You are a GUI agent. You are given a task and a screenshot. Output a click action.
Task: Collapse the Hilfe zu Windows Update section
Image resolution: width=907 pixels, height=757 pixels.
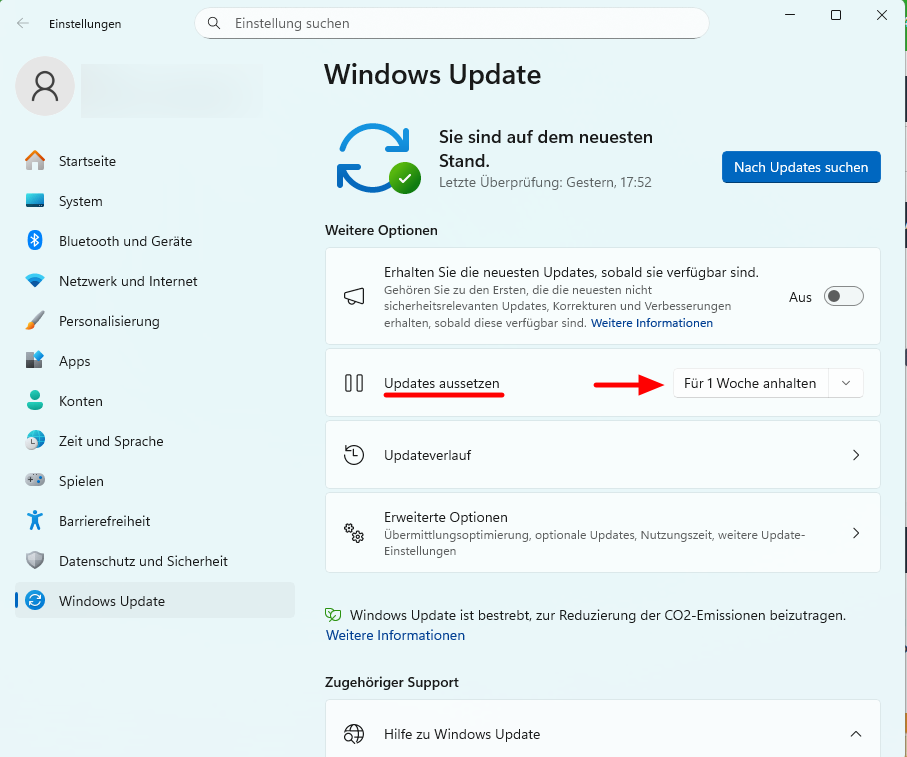pyautogui.click(x=856, y=734)
